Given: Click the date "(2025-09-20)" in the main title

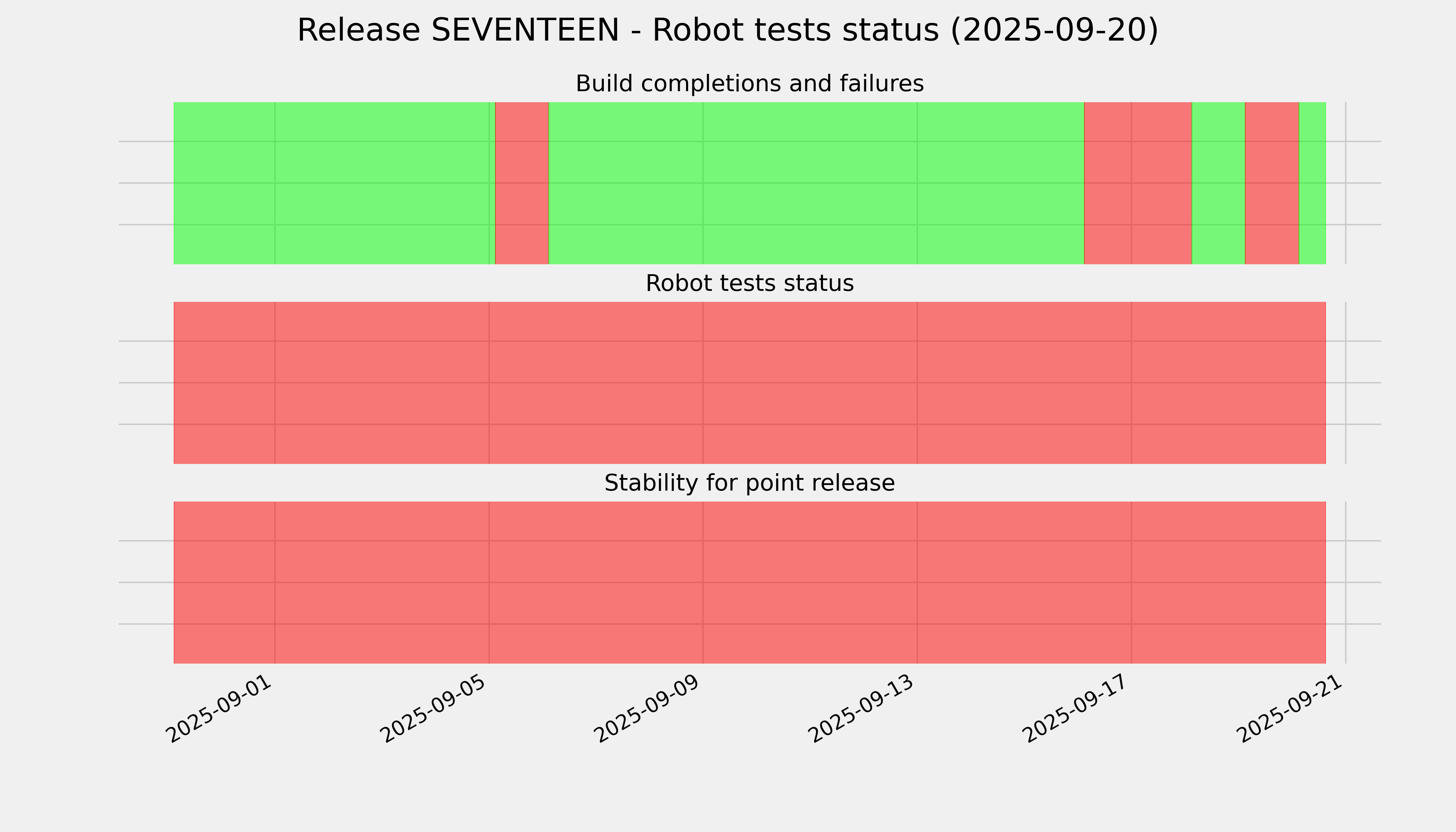Looking at the screenshot, I should 1054,31.
